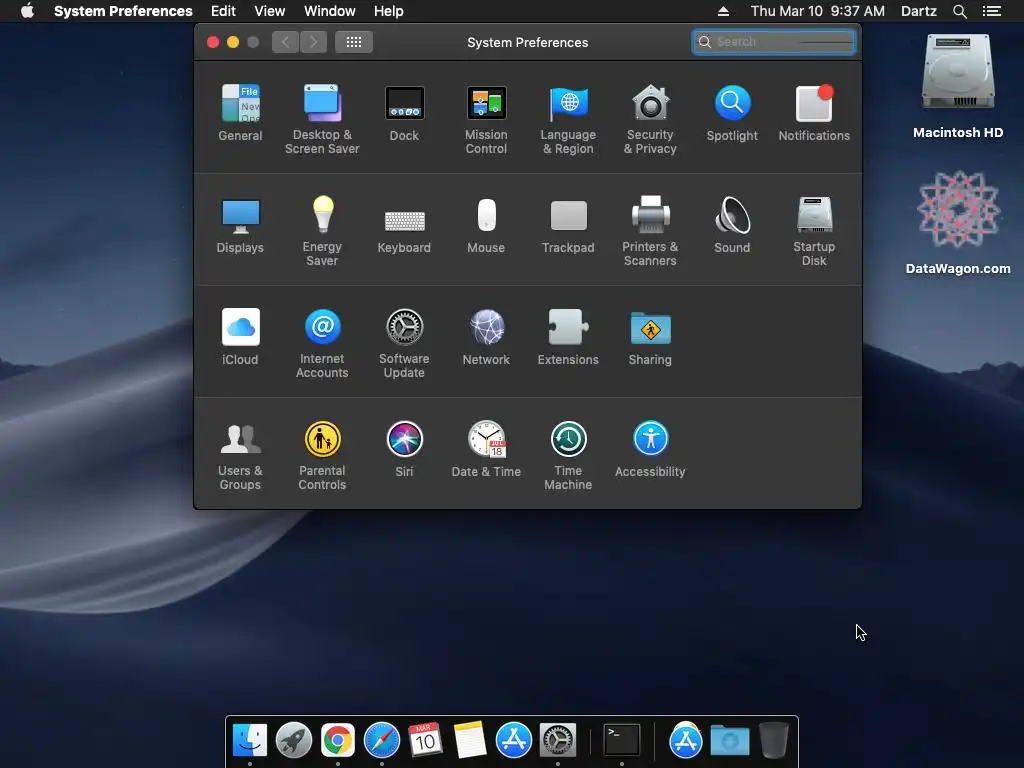The image size is (1024, 768).
Task: Open Terminal from the Dock
Action: tap(621, 740)
